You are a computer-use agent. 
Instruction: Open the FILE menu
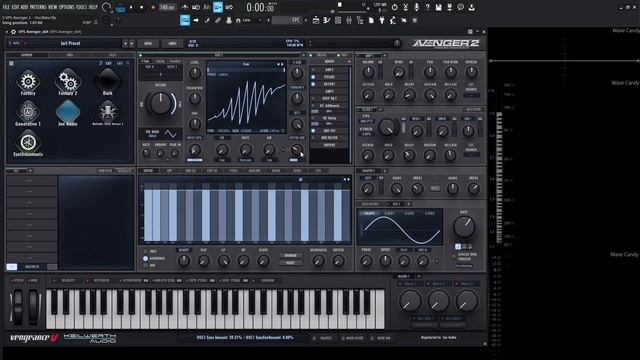point(6,7)
